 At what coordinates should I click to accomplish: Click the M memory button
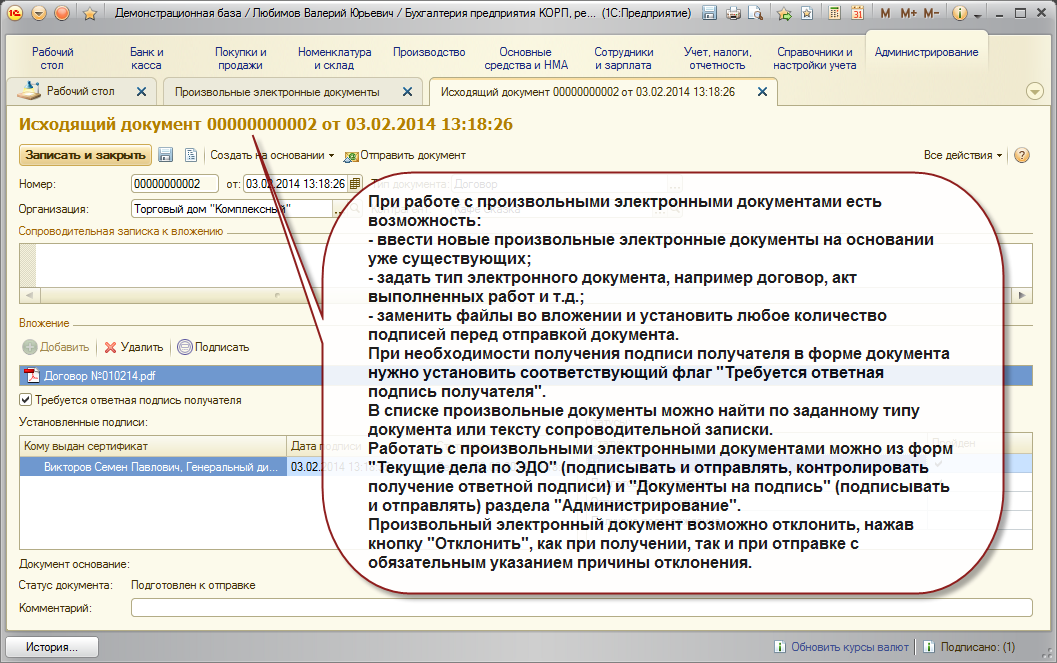pyautogui.click(x=885, y=13)
